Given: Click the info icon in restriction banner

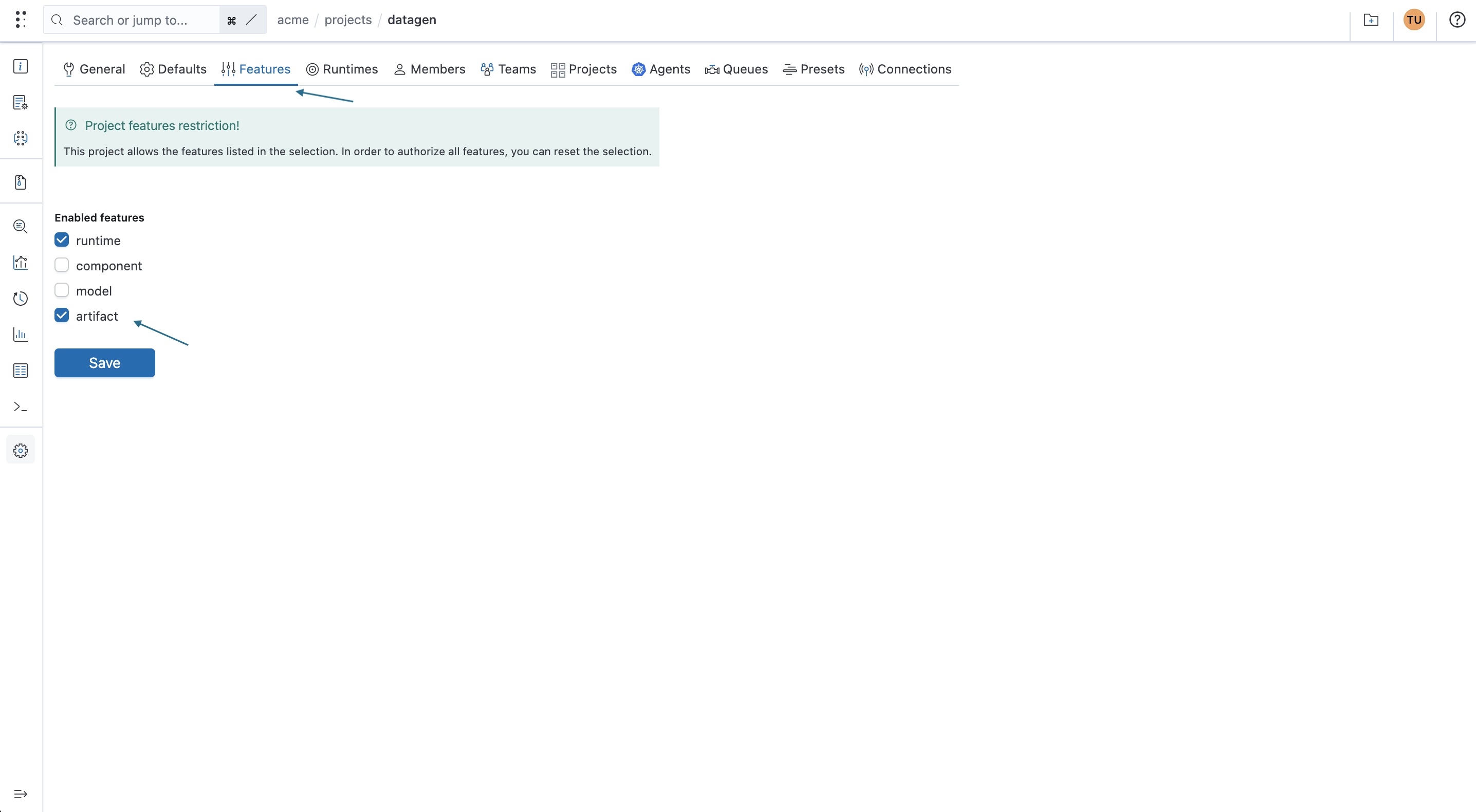Looking at the screenshot, I should [71, 125].
